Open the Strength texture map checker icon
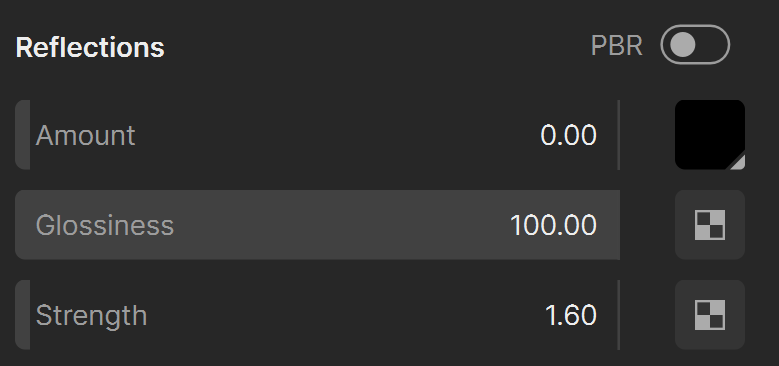Image resolution: width=779 pixels, height=366 pixels. point(709,315)
